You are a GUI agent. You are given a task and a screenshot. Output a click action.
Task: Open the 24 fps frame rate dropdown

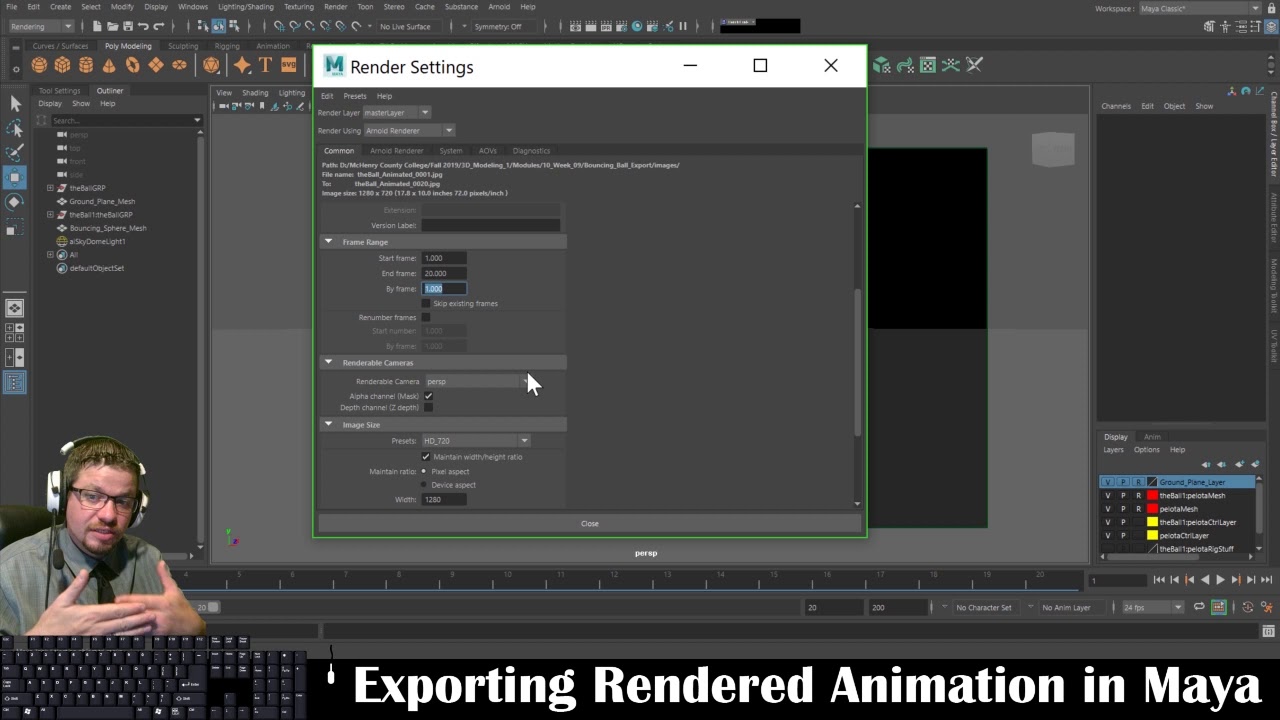click(1152, 607)
